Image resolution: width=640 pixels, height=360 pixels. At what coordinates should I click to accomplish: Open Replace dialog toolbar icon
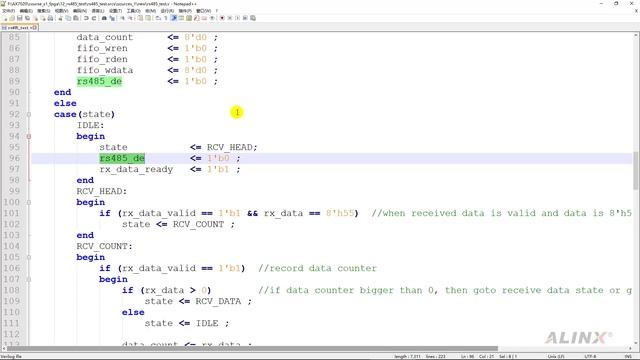click(x=112, y=18)
